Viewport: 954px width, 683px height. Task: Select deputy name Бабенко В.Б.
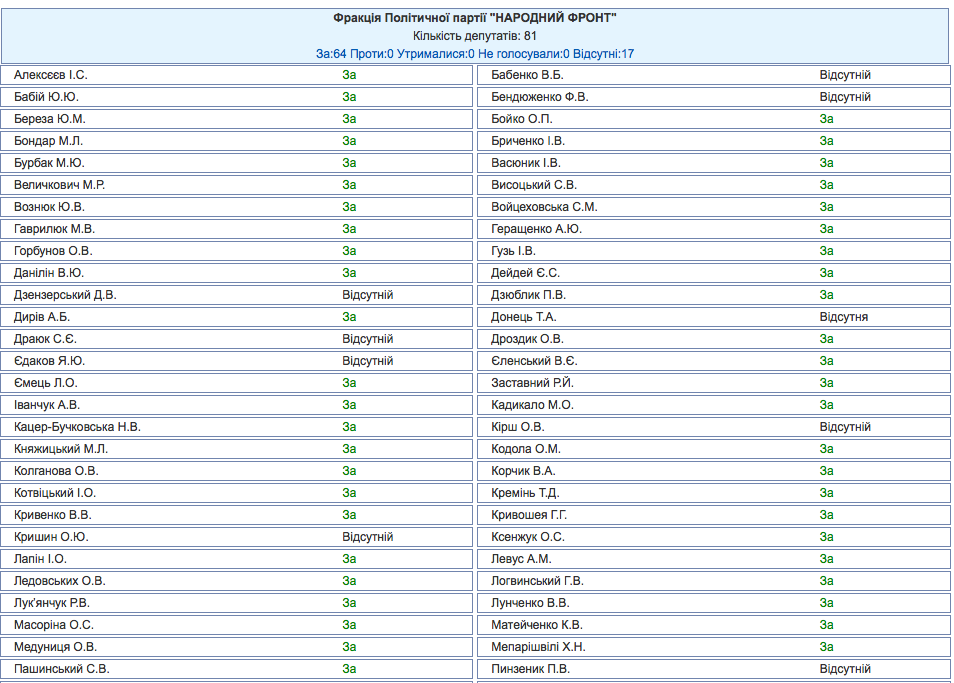(x=527, y=75)
